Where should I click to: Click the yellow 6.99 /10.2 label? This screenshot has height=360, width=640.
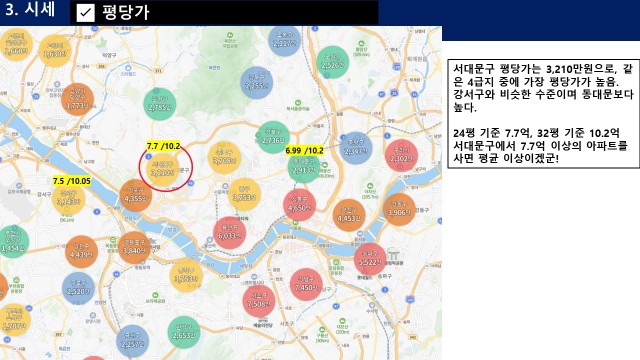pyautogui.click(x=304, y=151)
